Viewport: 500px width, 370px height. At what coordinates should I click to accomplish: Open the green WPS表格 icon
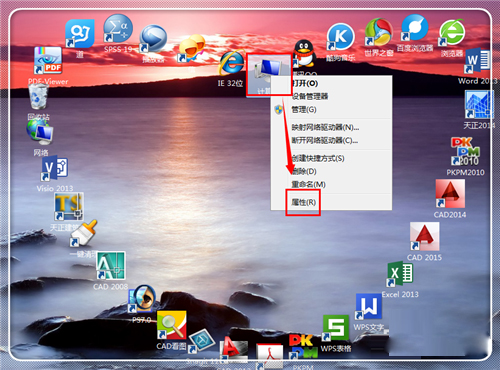tap(336, 328)
